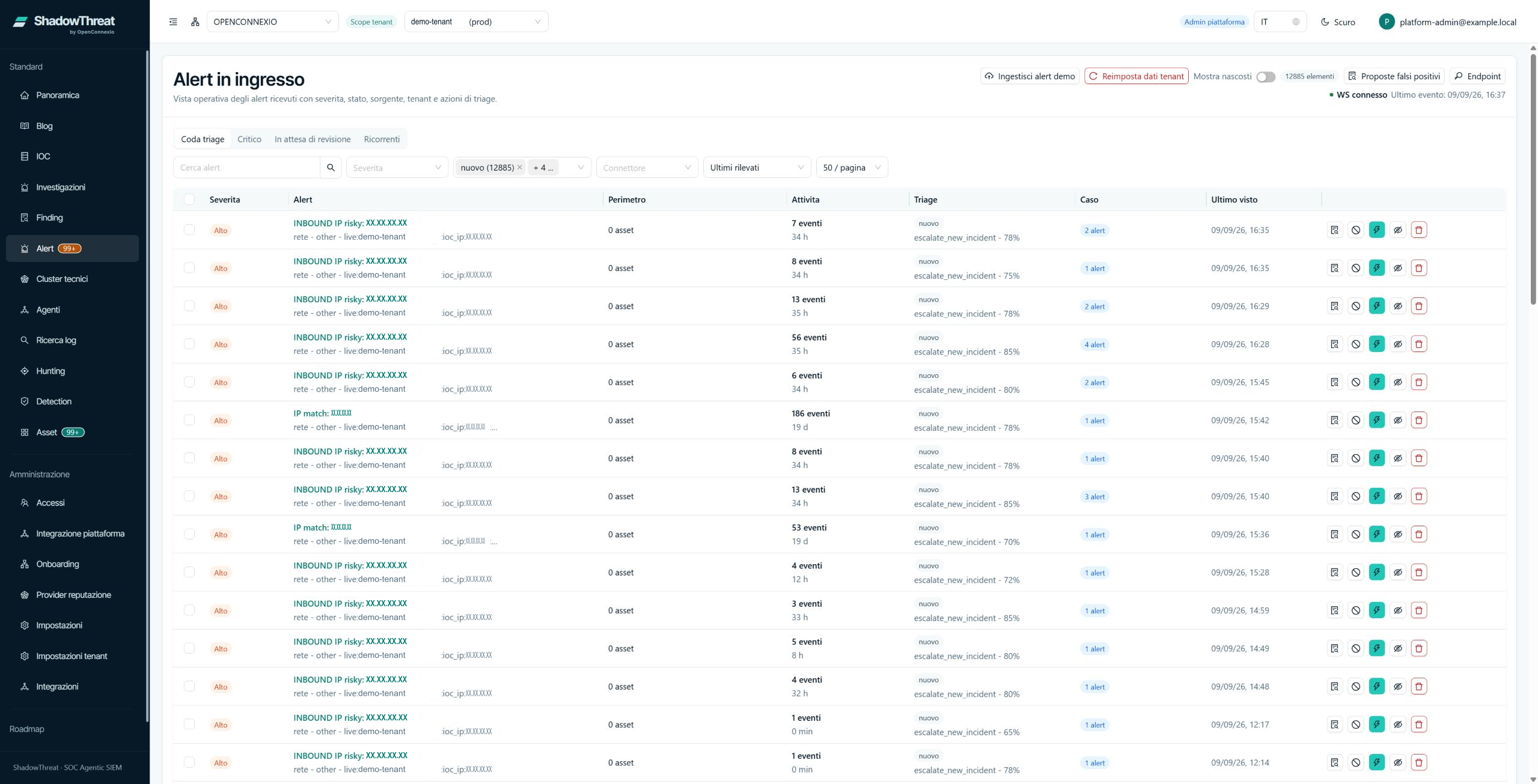Click the block icon for 12:17 row
1538x784 pixels.
[1355, 725]
